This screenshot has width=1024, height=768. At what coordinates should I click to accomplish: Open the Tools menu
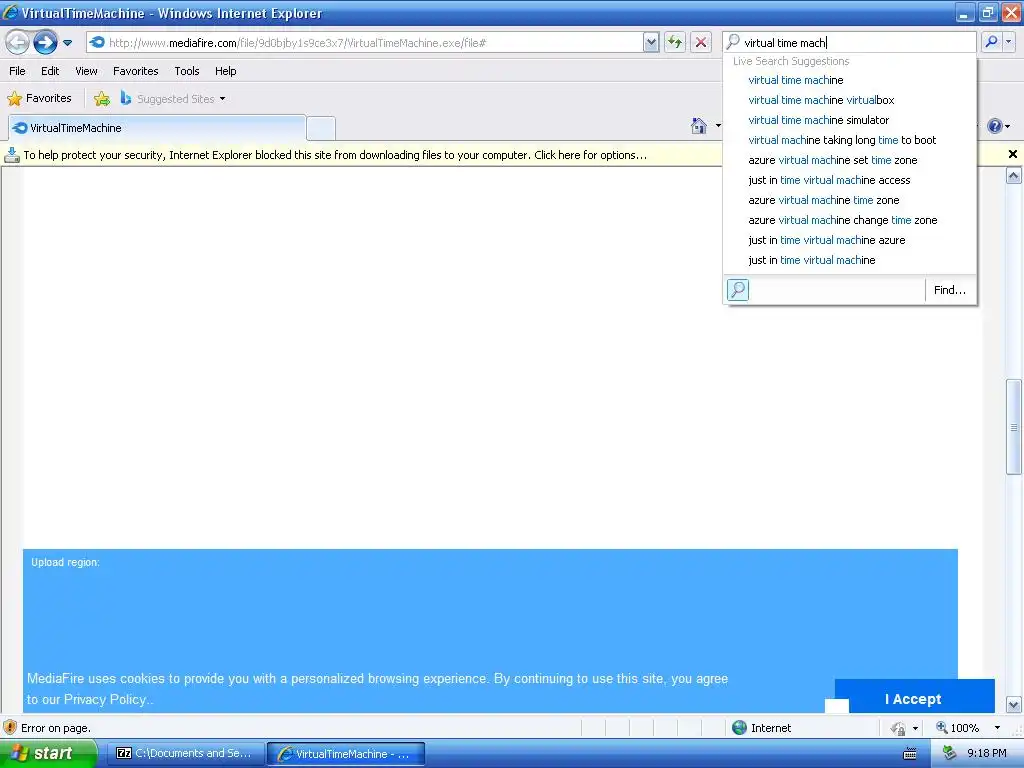187,71
